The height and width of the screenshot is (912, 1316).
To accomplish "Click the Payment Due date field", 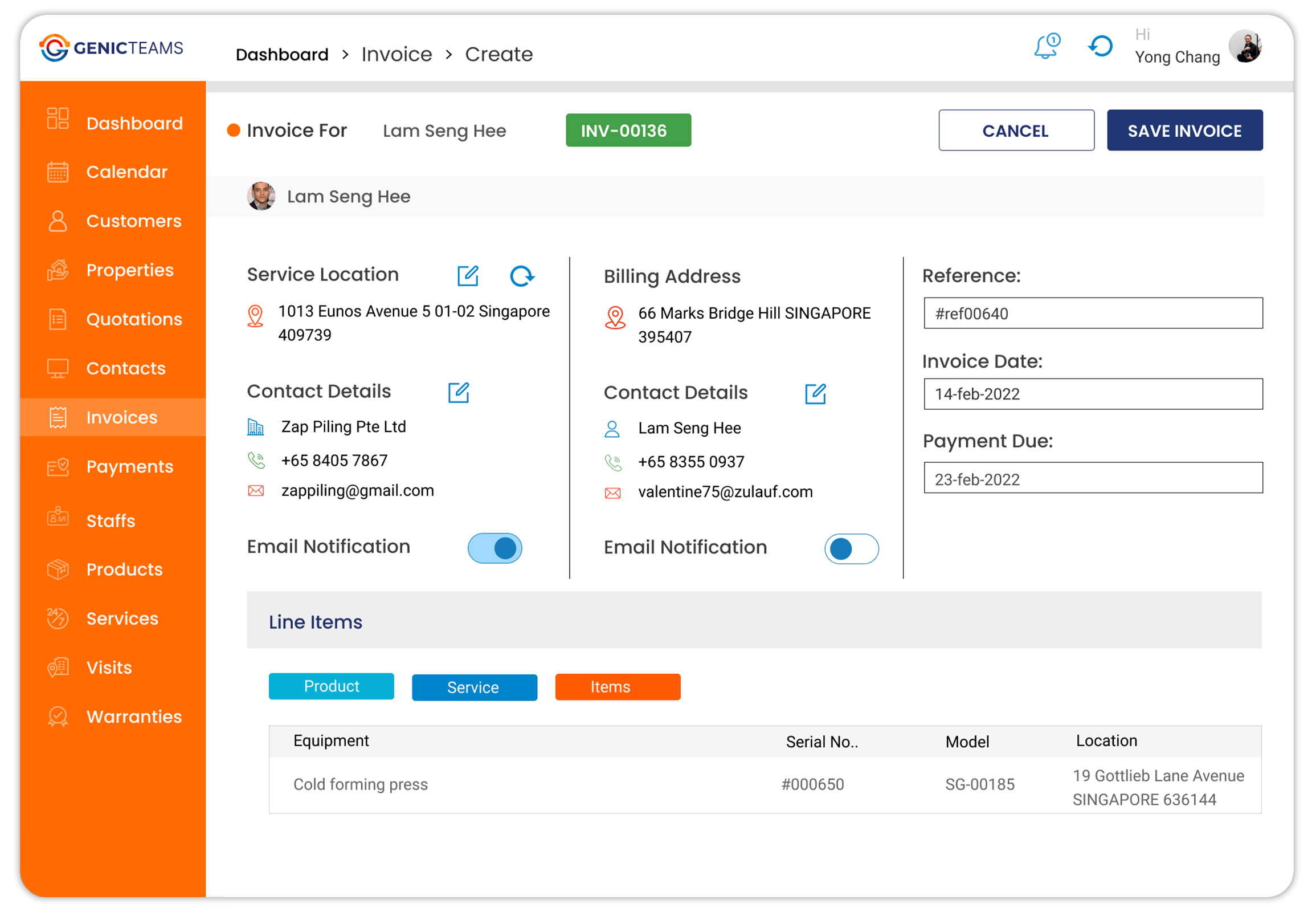I will click(x=1093, y=478).
